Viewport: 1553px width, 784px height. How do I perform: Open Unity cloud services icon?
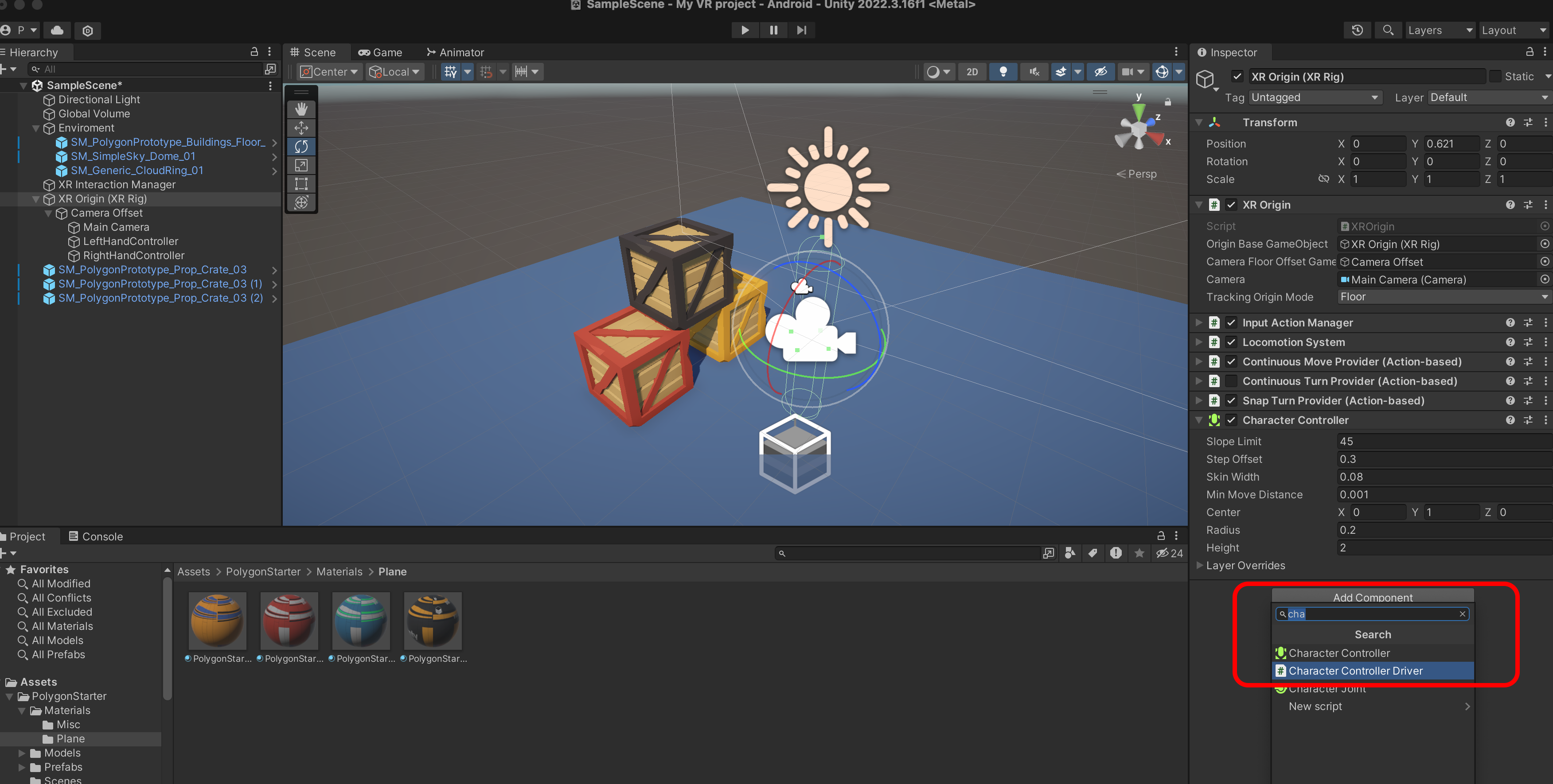point(57,30)
